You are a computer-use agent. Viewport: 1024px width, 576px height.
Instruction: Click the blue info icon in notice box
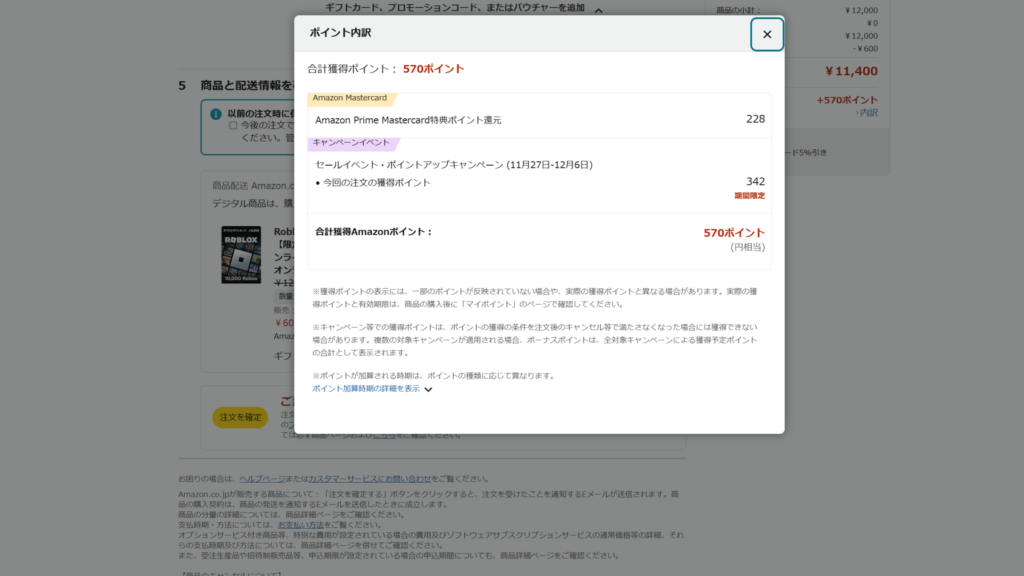click(x=216, y=114)
